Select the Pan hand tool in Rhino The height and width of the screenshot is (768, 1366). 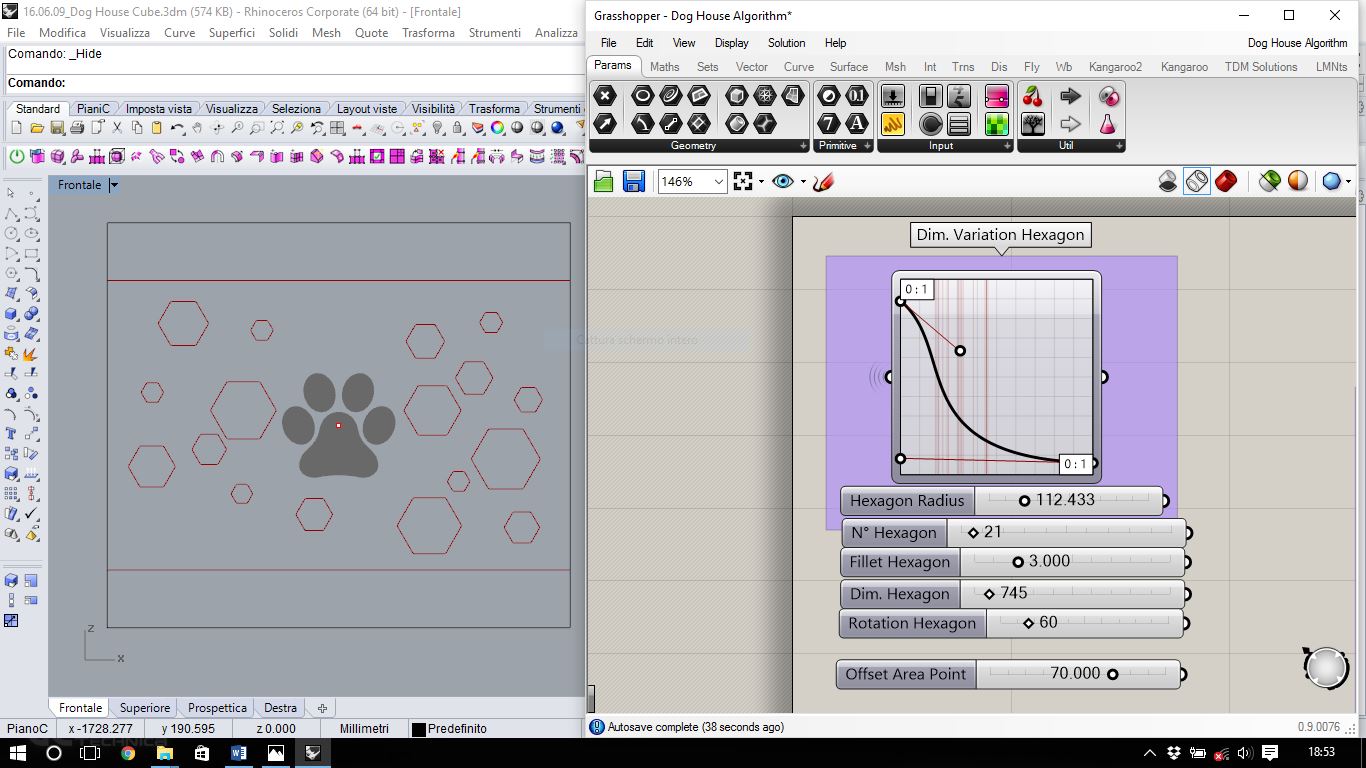(x=197, y=128)
